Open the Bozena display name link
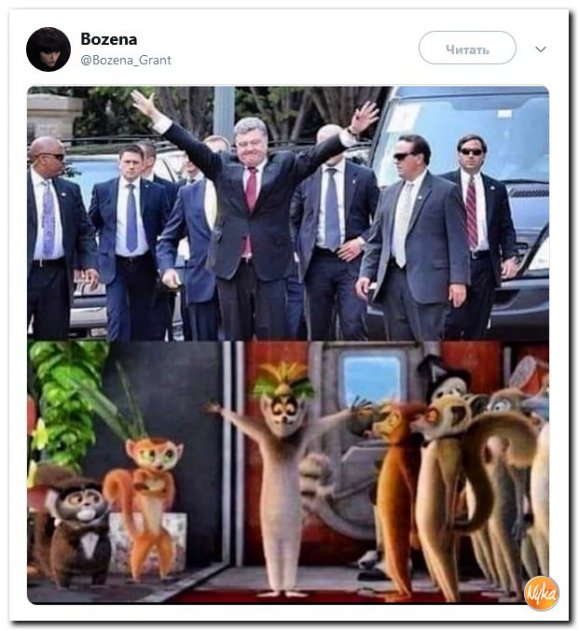This screenshot has height=631, width=579. [x=109, y=39]
